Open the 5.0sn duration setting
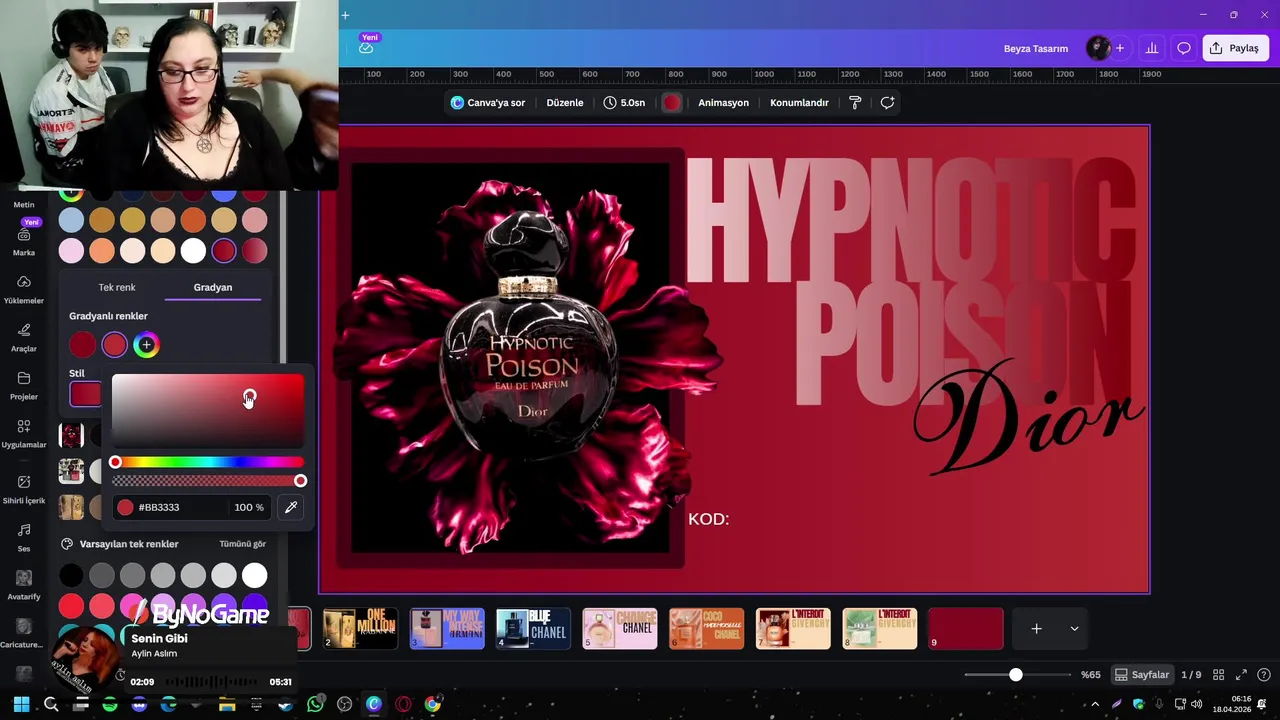This screenshot has width=1280, height=720. (624, 102)
